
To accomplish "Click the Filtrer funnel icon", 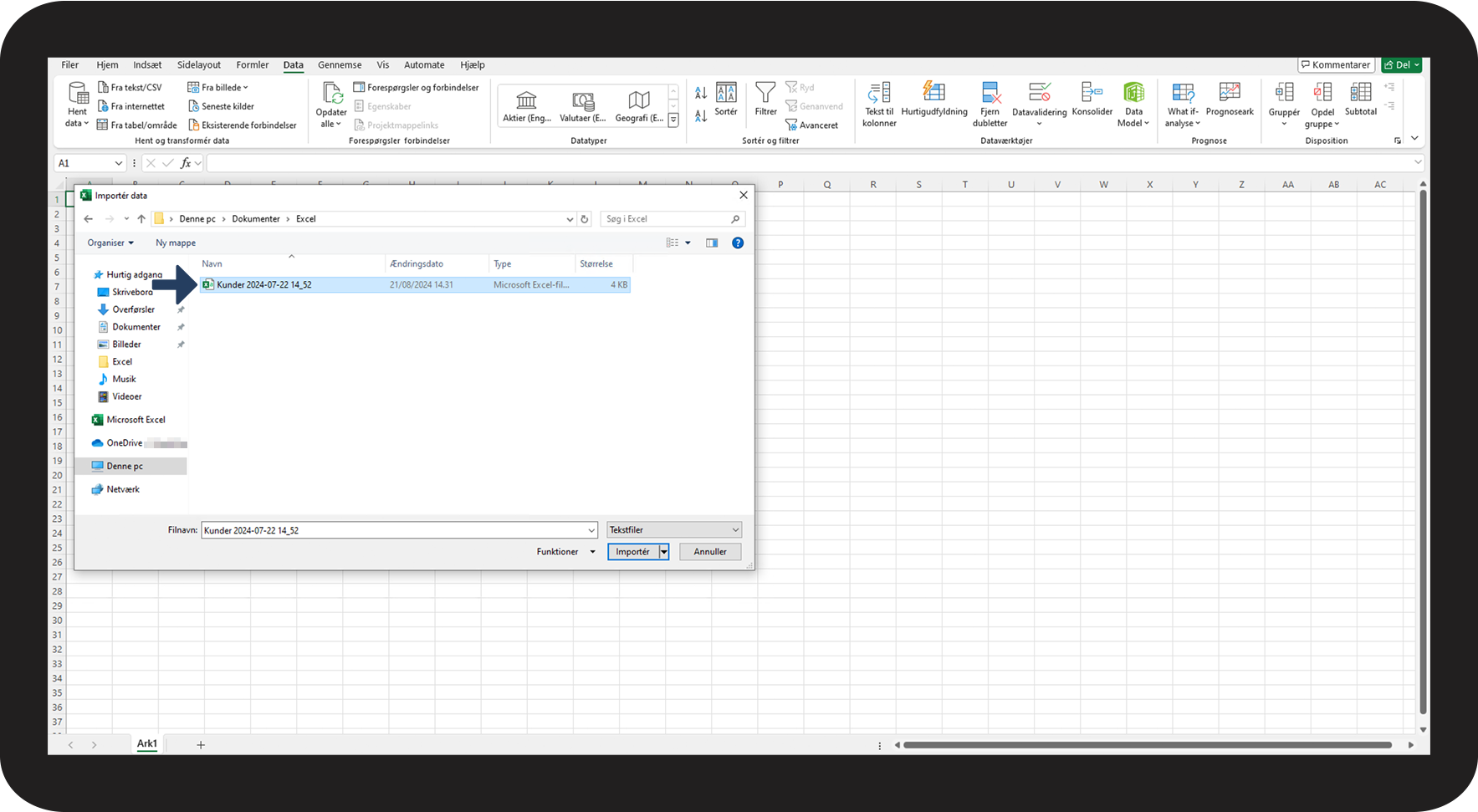I will (x=765, y=93).
